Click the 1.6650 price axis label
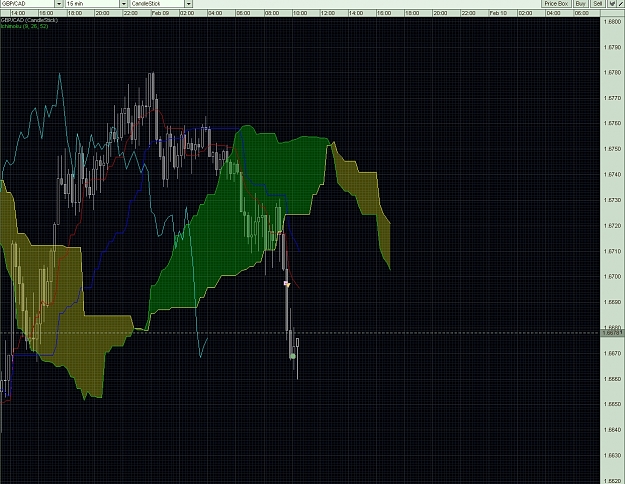 coord(613,404)
